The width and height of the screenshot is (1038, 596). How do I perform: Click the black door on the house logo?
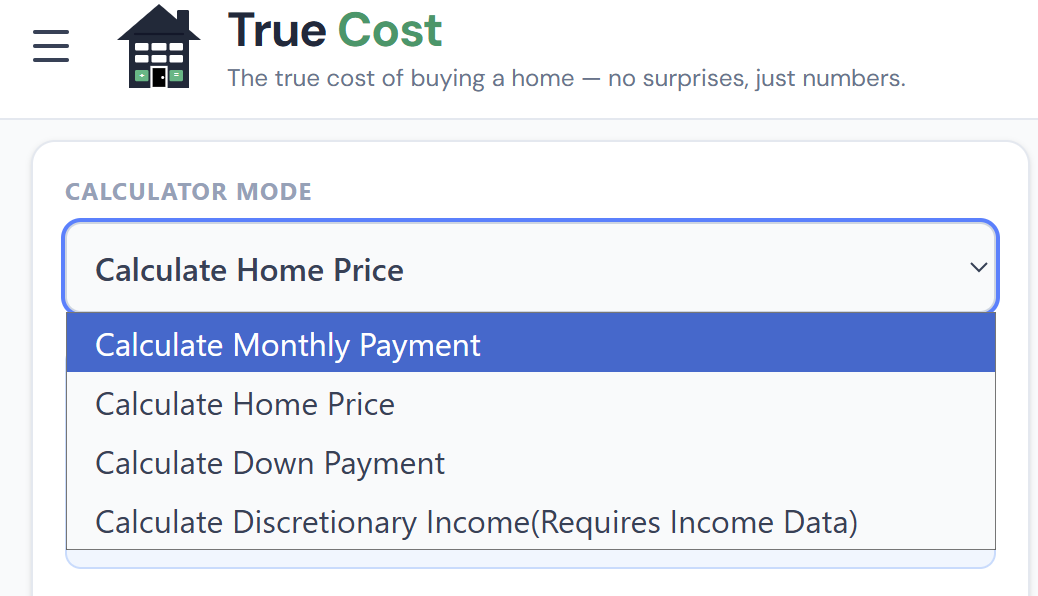tap(159, 77)
